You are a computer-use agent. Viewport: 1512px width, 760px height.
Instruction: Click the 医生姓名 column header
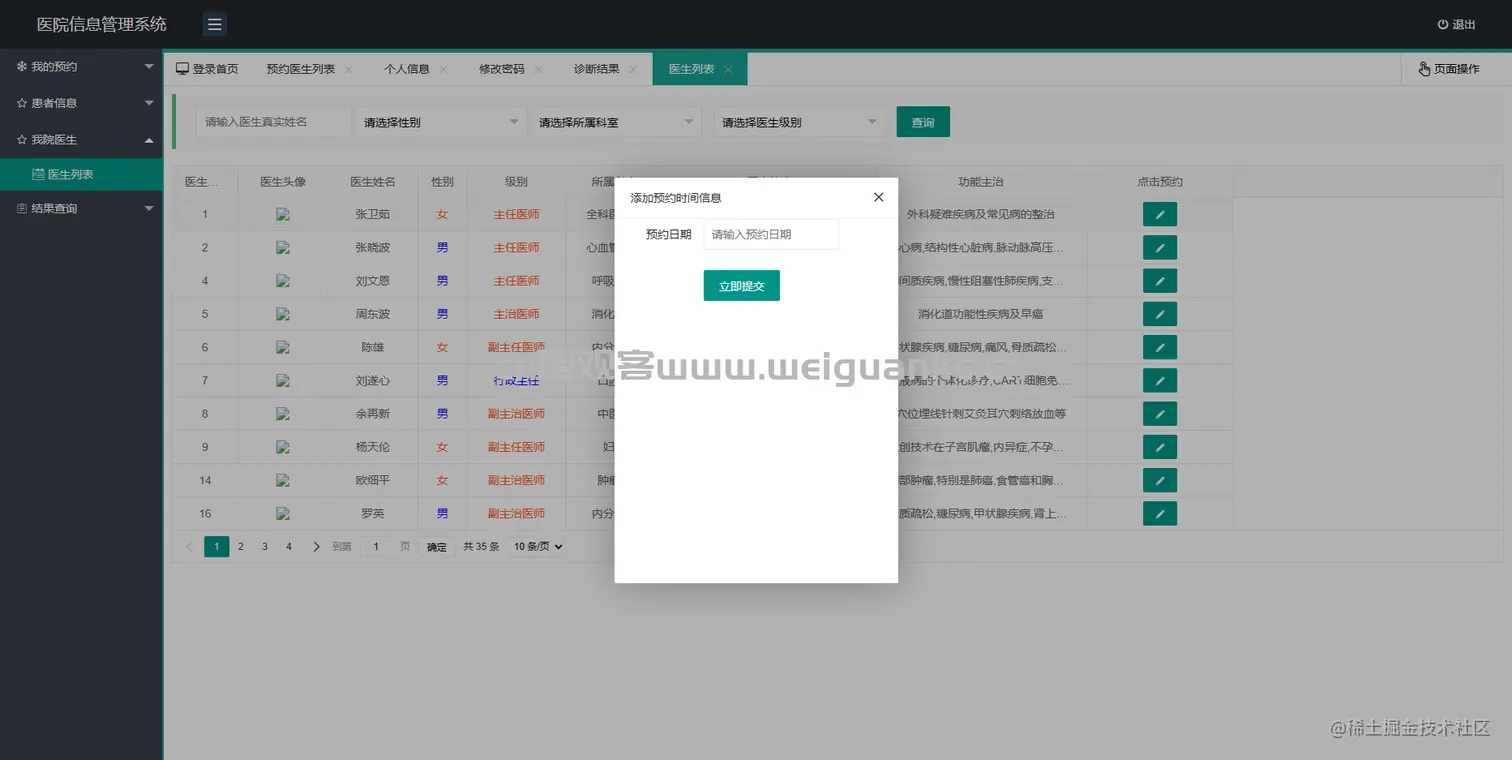point(373,182)
